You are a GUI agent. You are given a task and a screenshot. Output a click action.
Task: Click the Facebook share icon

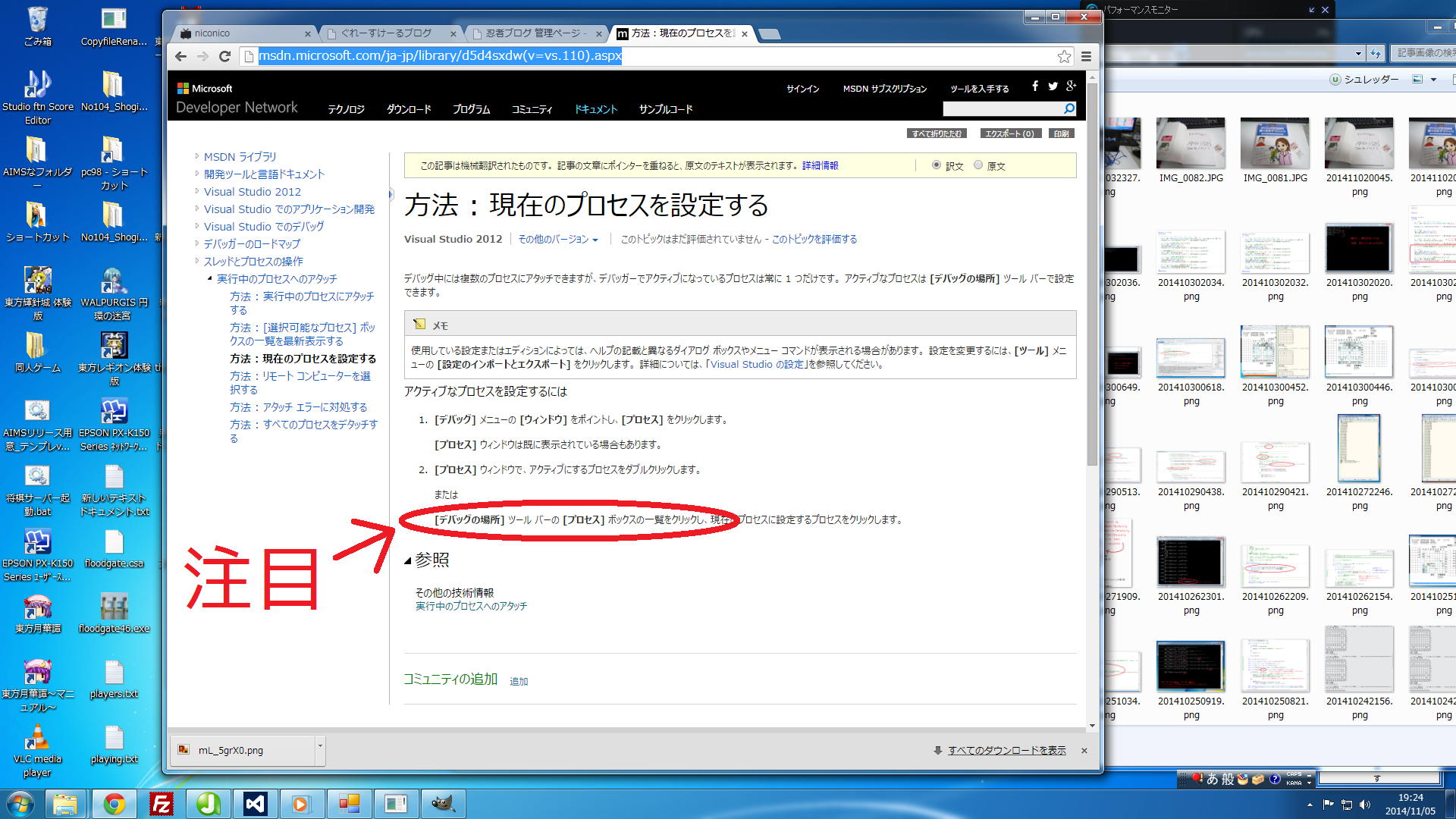[x=1035, y=86]
